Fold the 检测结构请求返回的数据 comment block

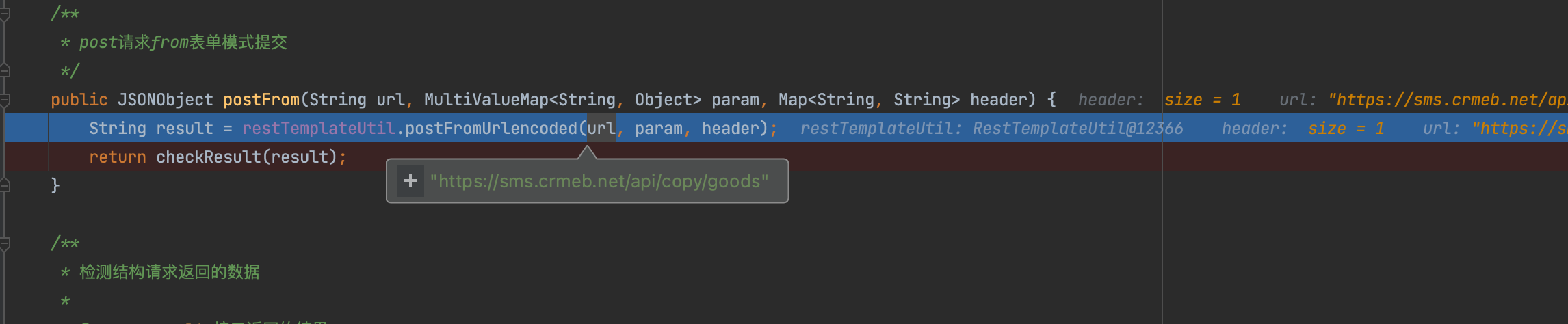click(5, 243)
